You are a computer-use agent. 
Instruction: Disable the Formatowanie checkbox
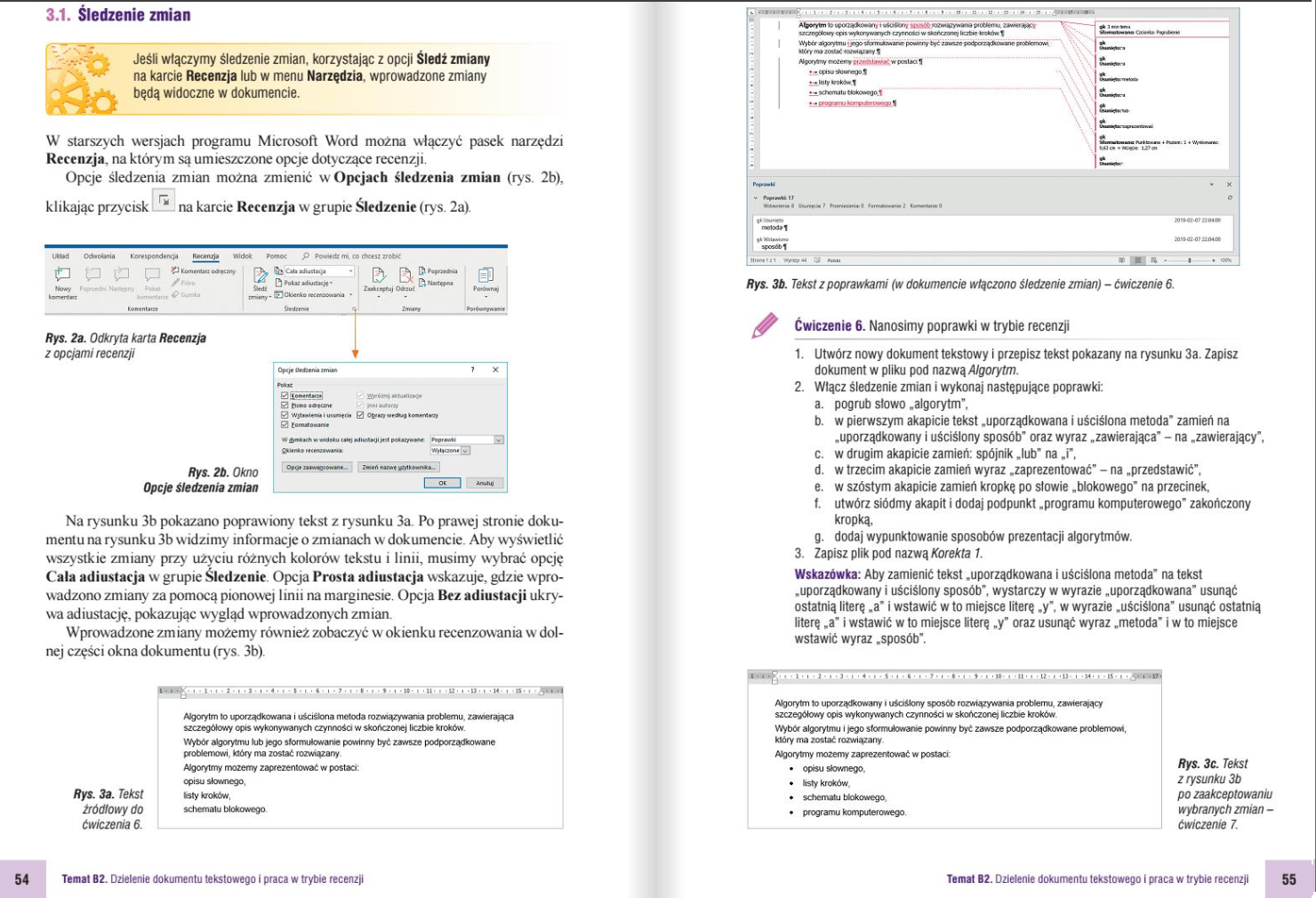[x=285, y=424]
